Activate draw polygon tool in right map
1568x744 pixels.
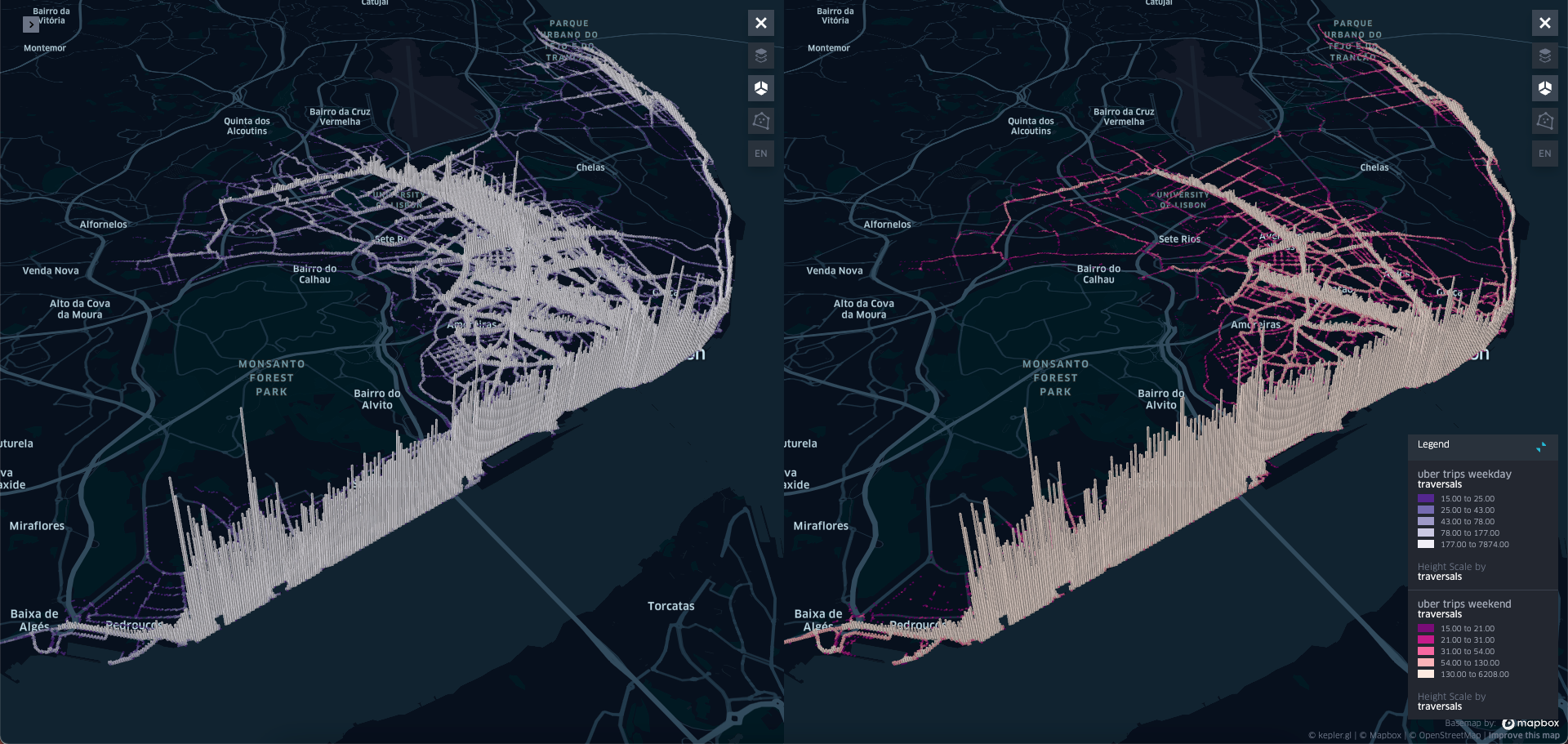1545,121
